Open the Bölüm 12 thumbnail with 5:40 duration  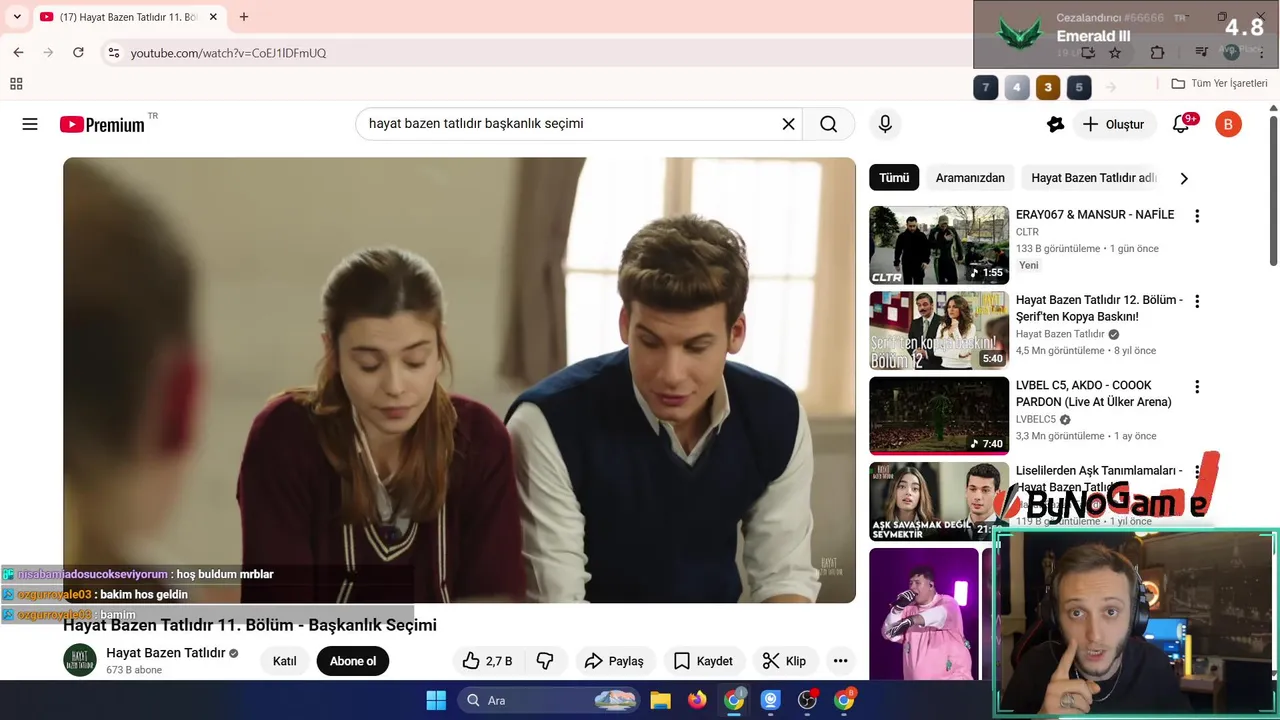click(x=939, y=330)
